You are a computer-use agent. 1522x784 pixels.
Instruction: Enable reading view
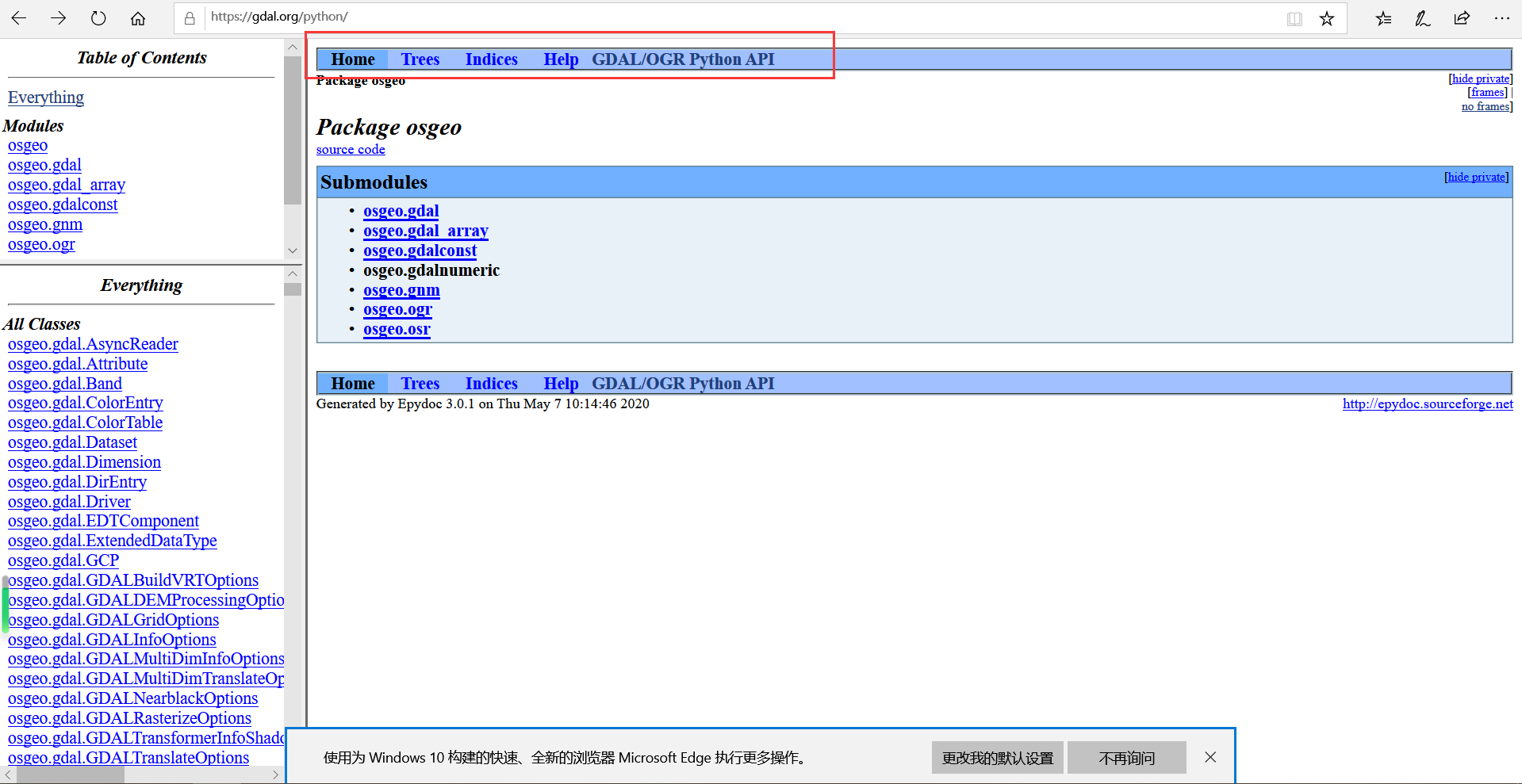pos(1294,17)
